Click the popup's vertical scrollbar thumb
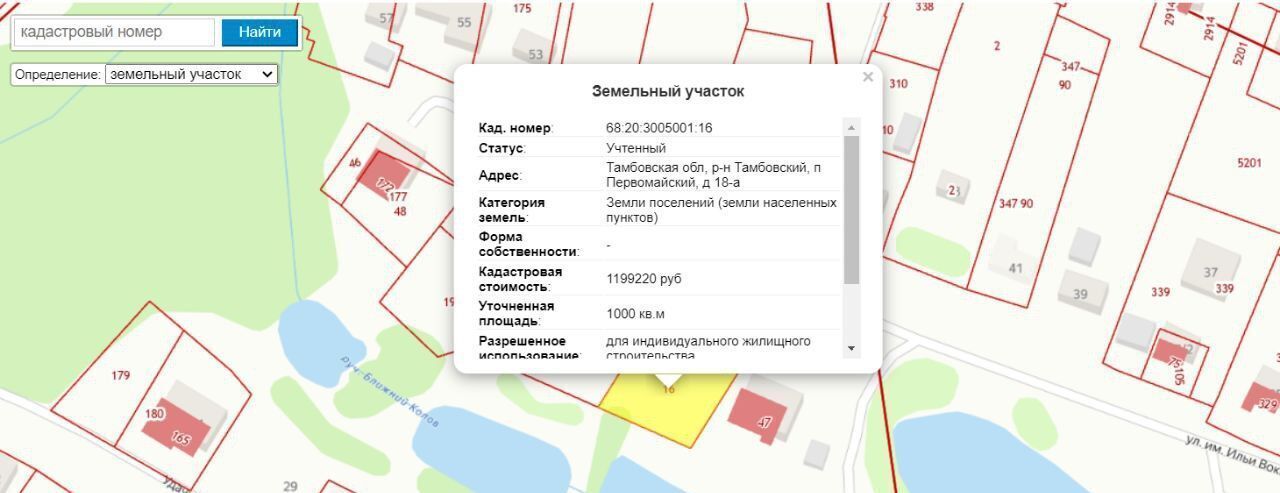Viewport: 1280px width, 493px height. [x=851, y=210]
